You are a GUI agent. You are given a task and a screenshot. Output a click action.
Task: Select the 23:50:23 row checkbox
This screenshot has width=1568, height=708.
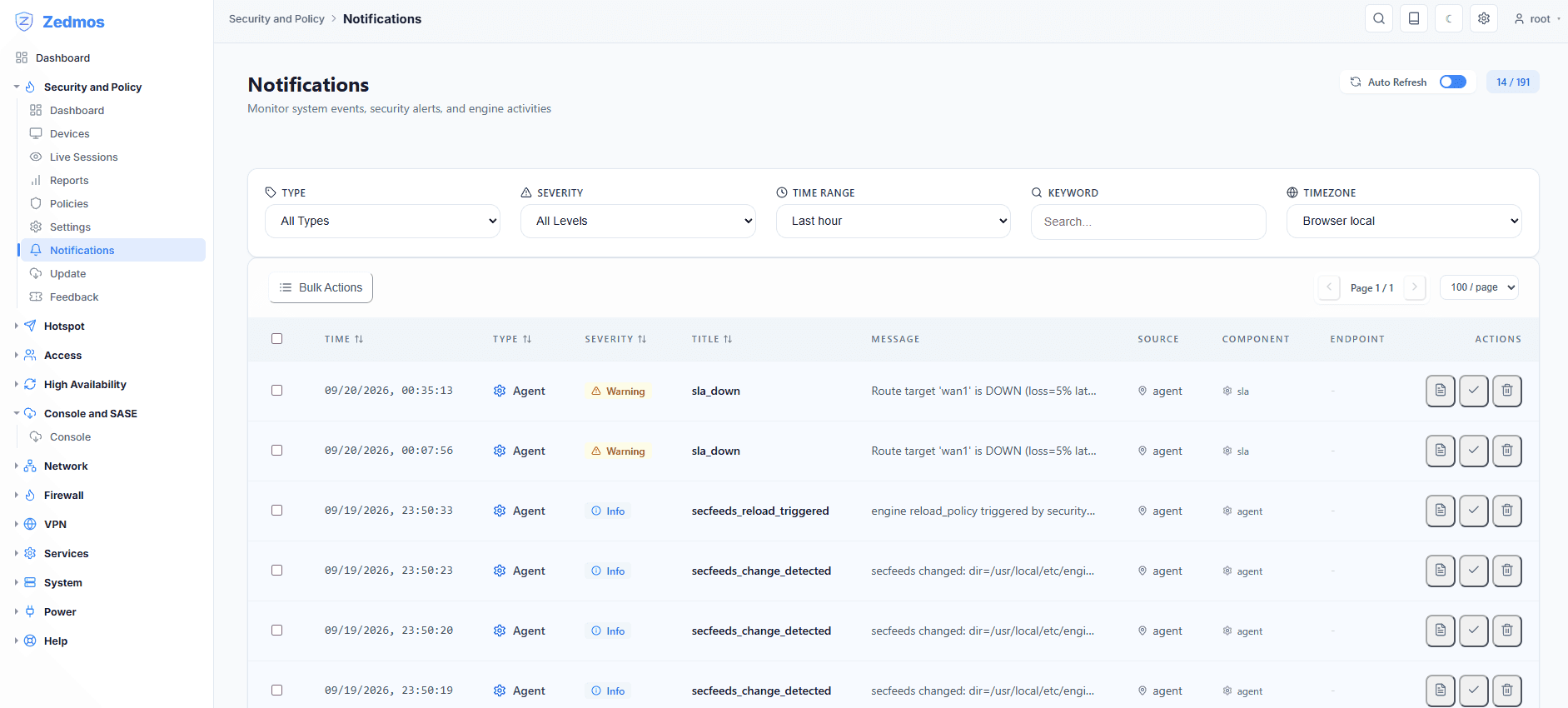277,571
